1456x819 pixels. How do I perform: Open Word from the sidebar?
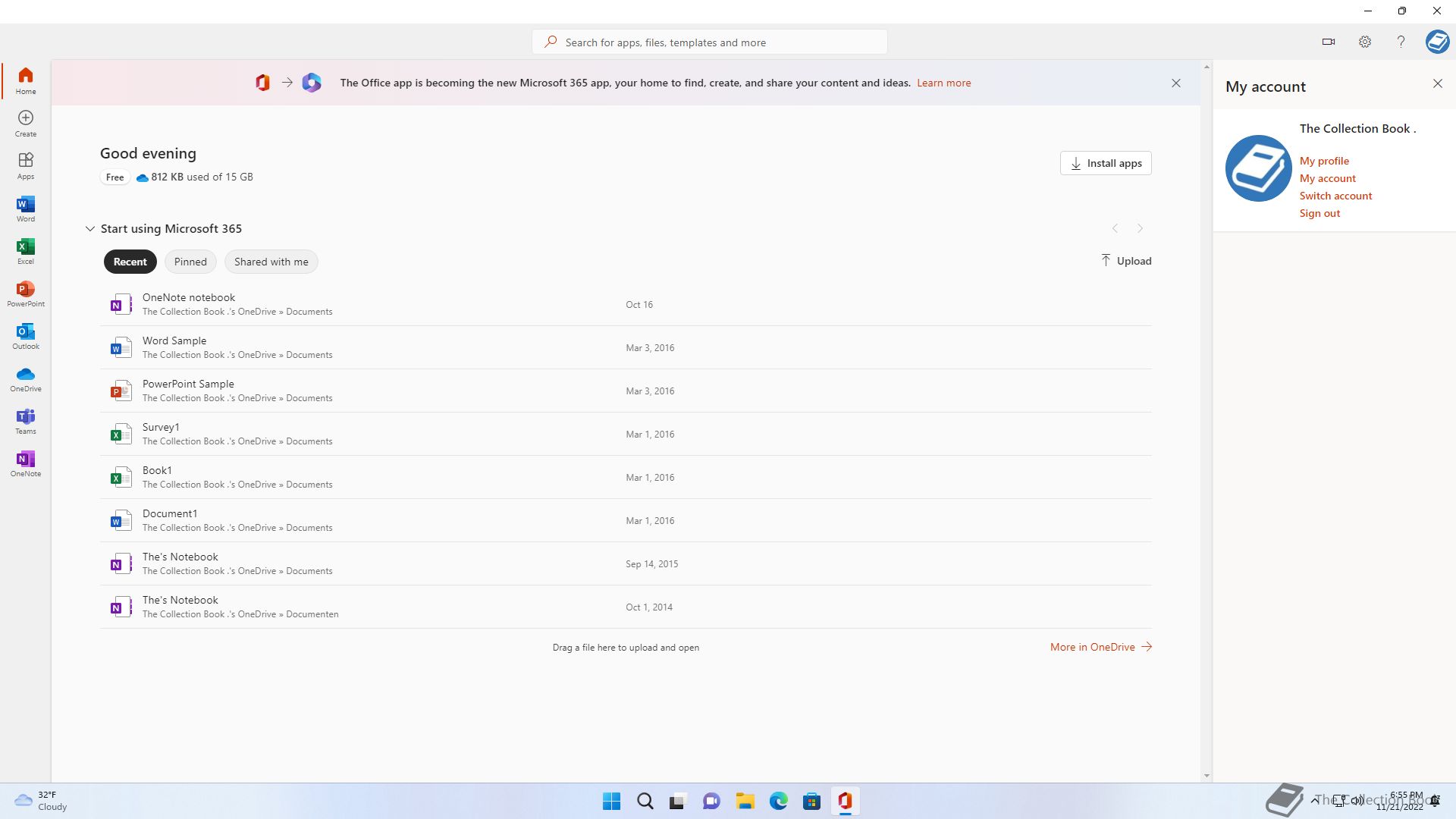click(26, 209)
